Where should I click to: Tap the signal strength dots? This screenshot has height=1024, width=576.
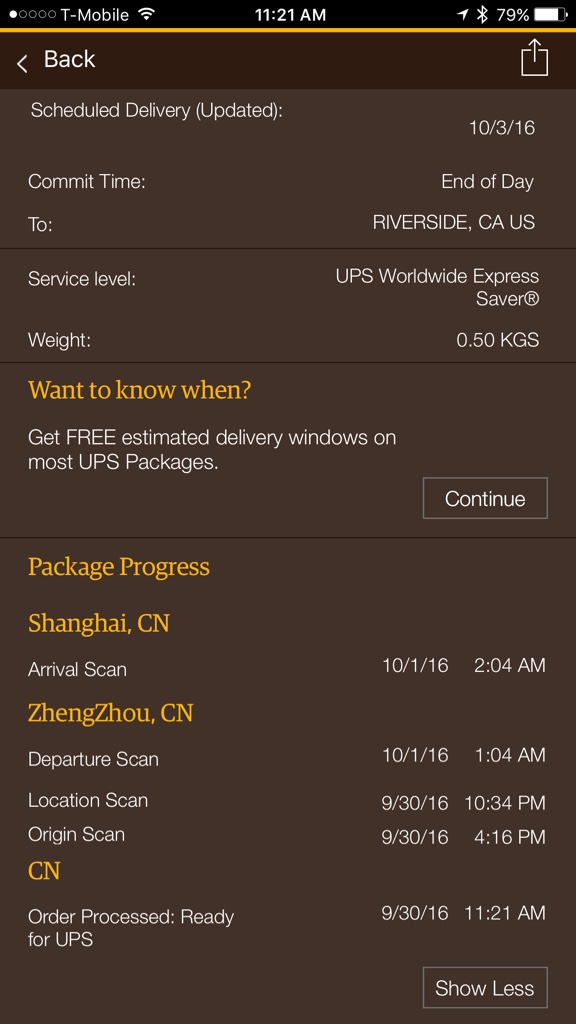(32, 14)
